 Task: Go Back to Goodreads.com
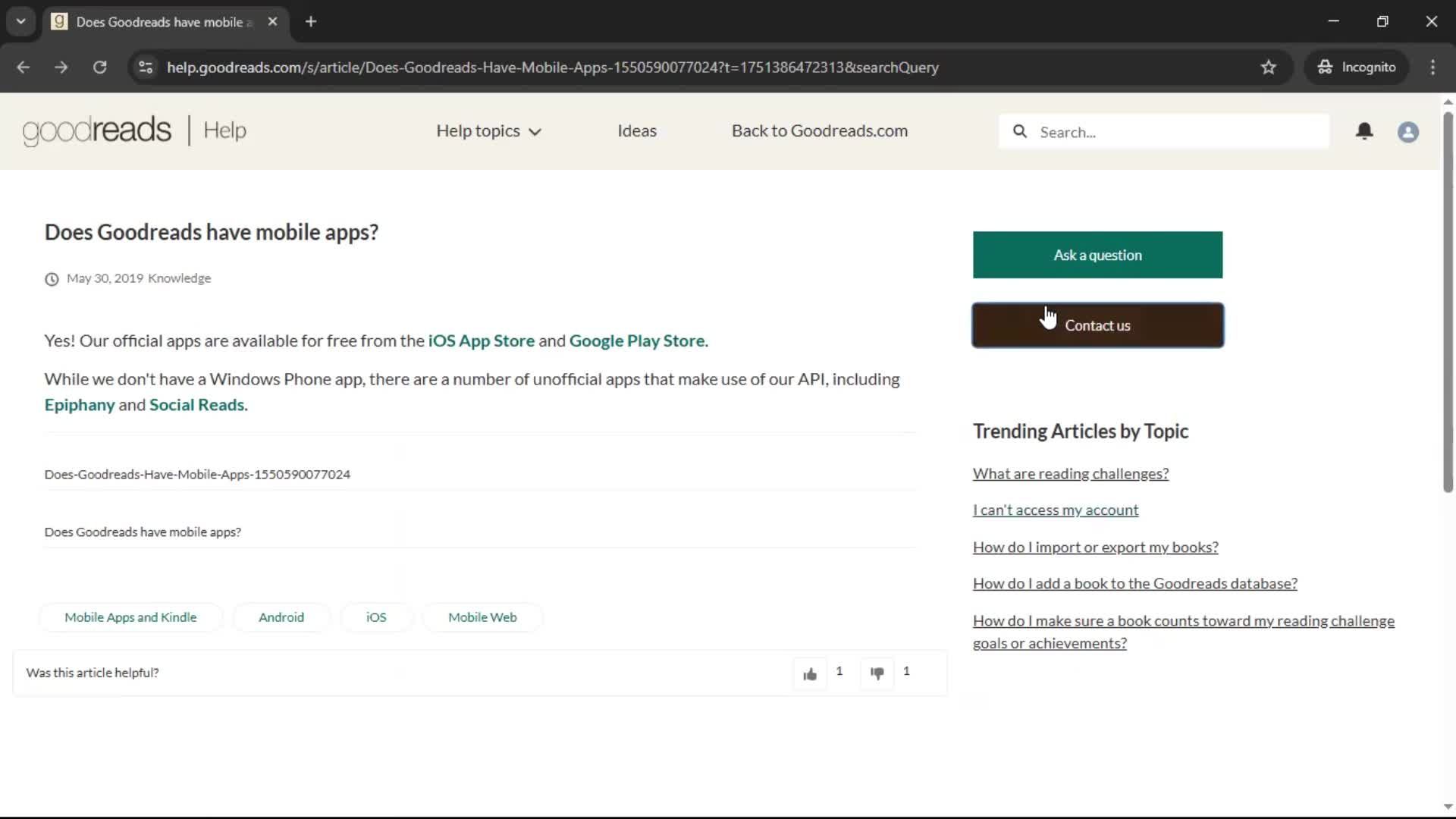click(820, 131)
